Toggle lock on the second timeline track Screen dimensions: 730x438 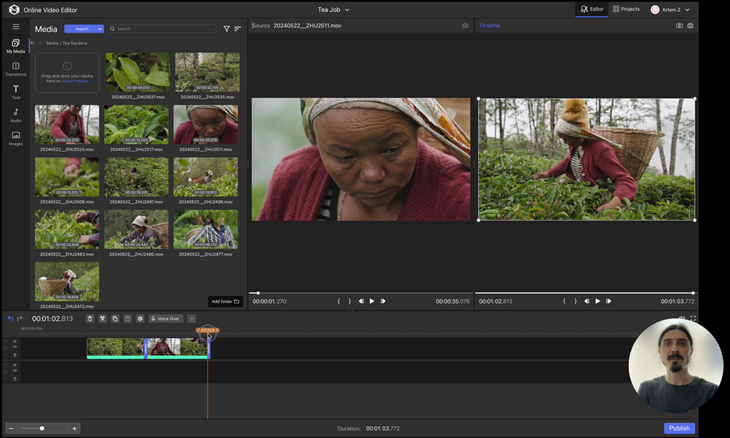click(15, 379)
